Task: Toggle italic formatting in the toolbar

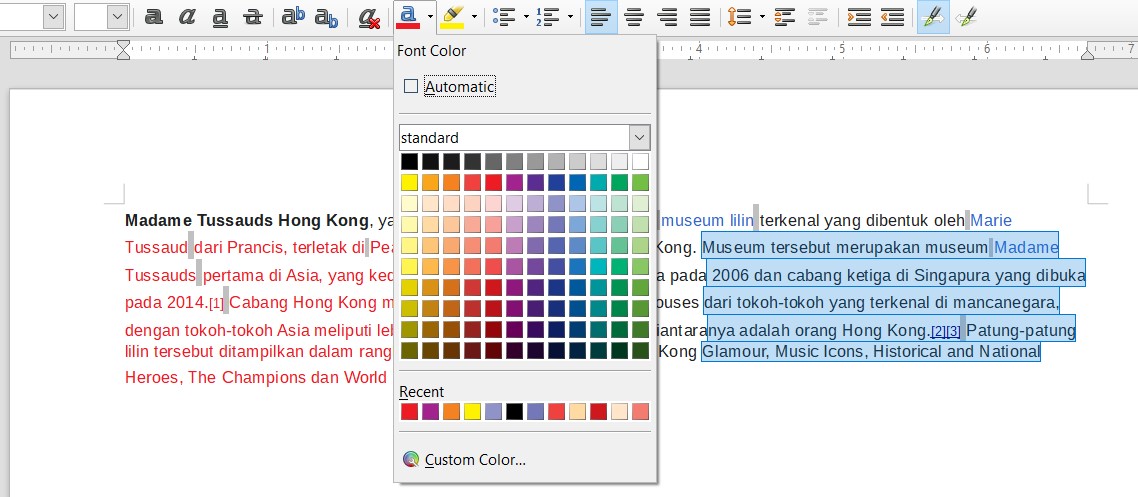Action: pyautogui.click(x=187, y=17)
